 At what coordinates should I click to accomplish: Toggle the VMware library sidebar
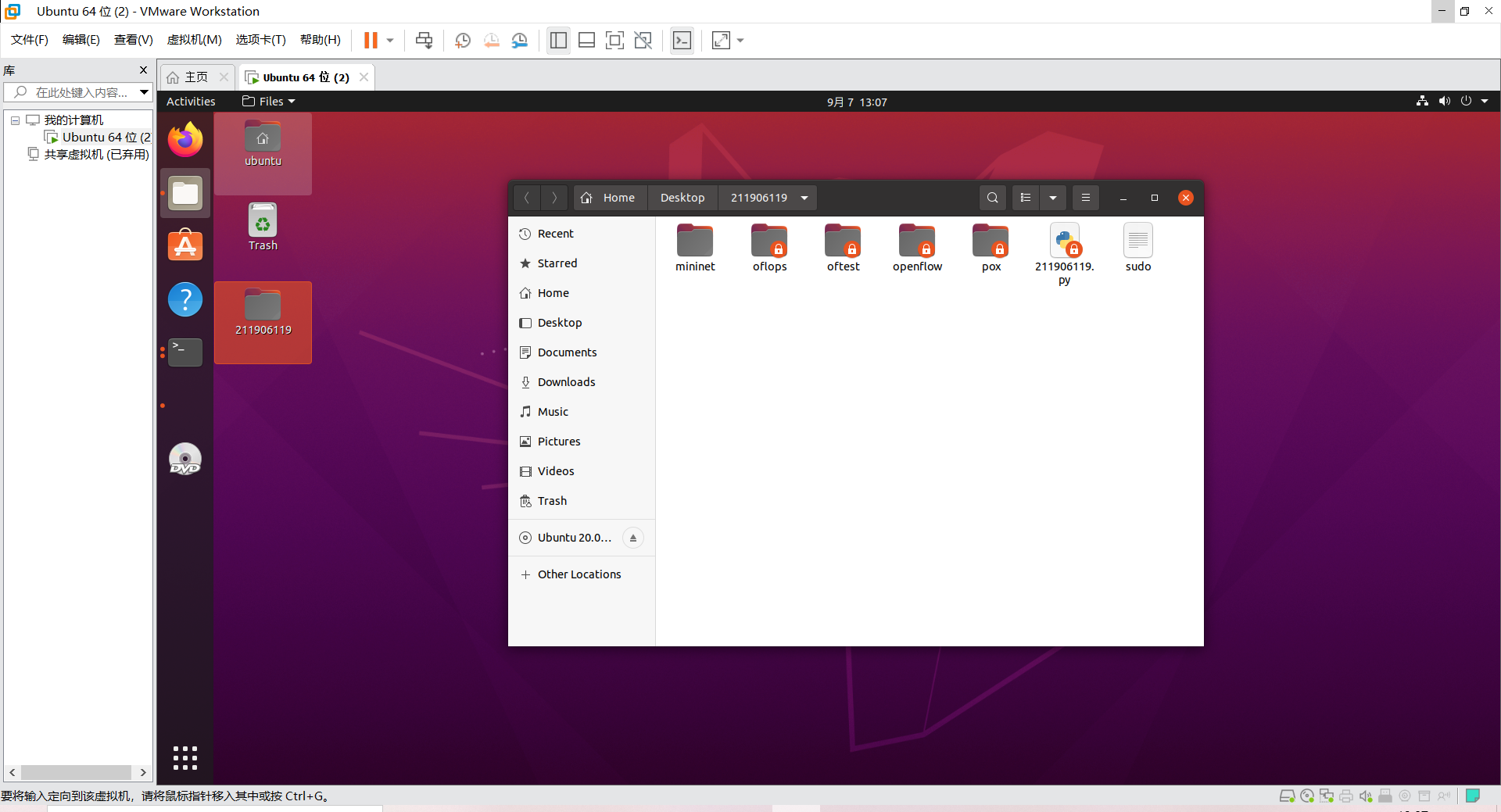(x=558, y=40)
